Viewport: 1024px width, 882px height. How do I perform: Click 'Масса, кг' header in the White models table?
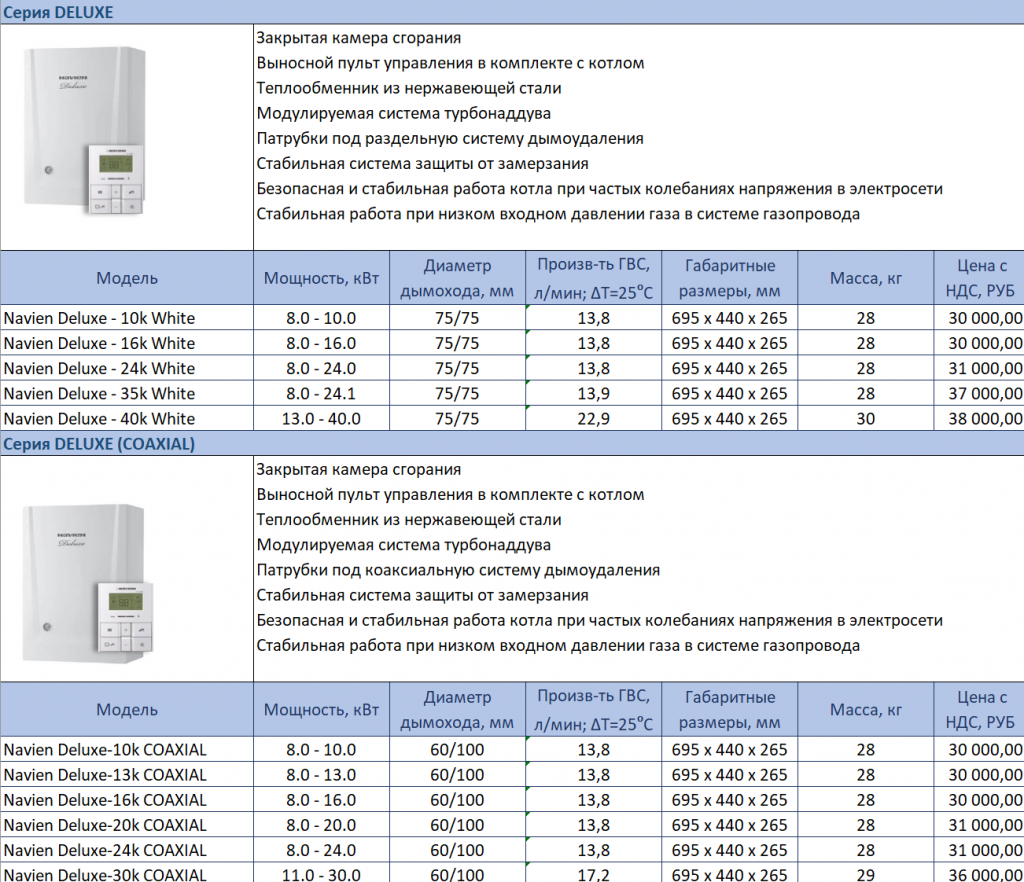pyautogui.click(x=866, y=278)
